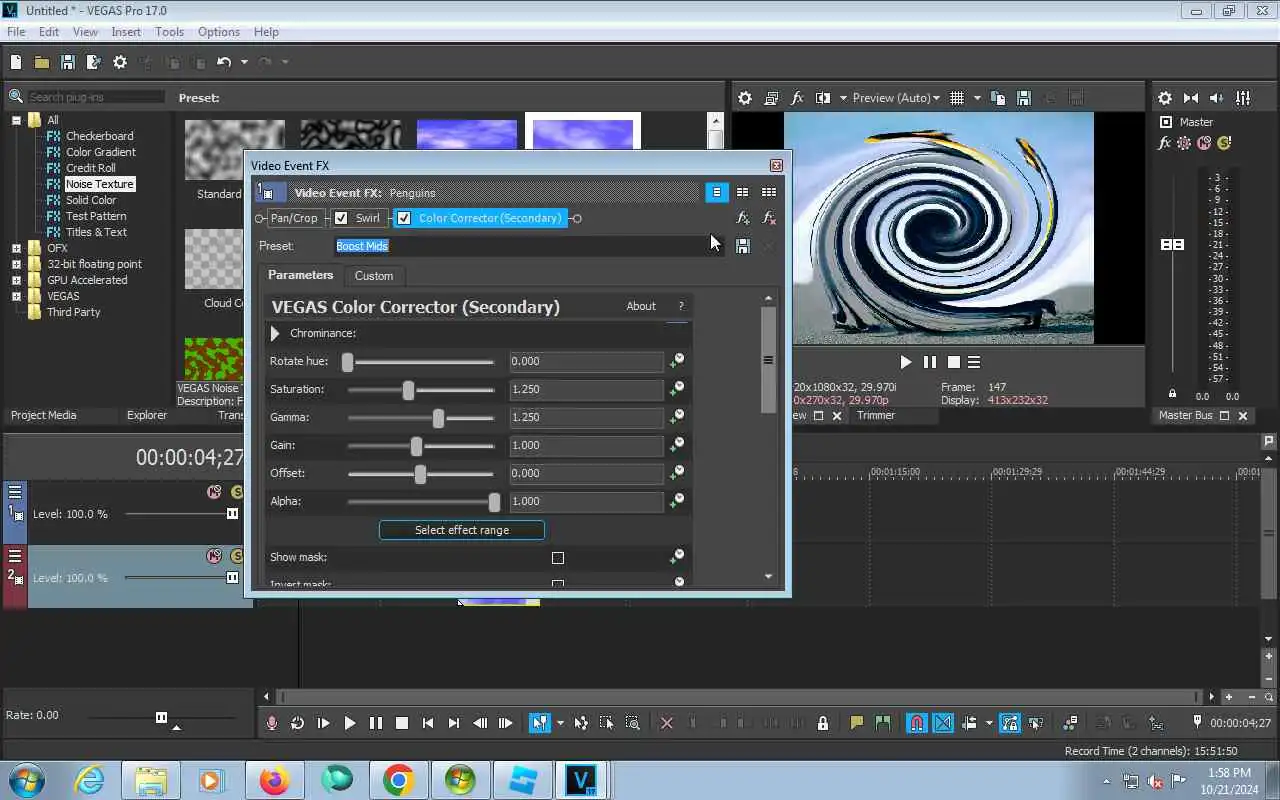Click the Record microphone button

[272, 723]
